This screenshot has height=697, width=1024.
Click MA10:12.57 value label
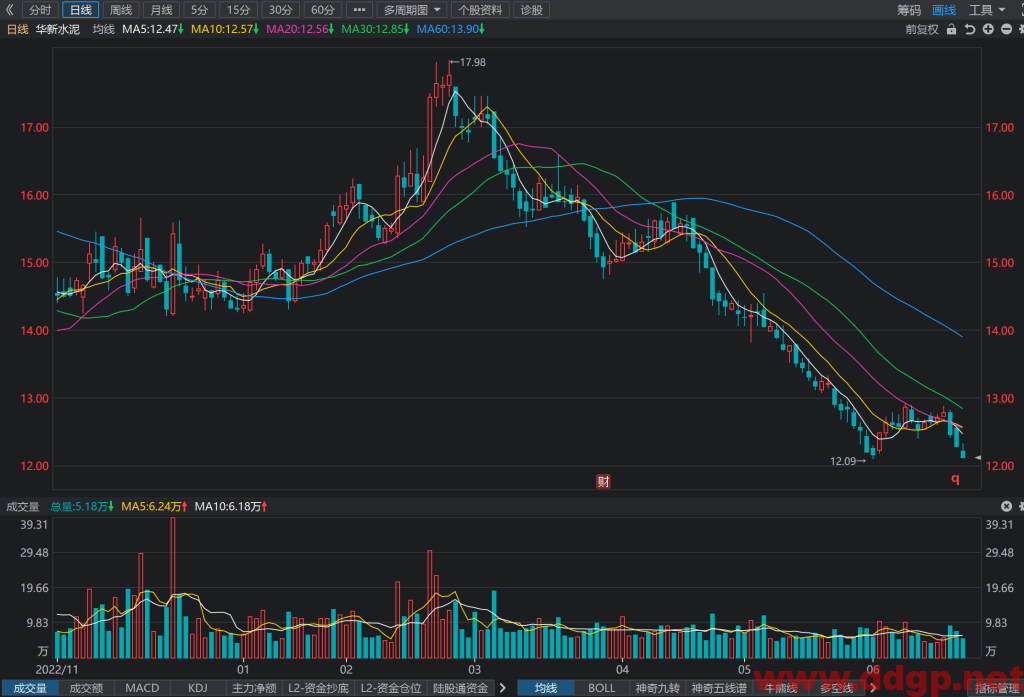tap(225, 29)
